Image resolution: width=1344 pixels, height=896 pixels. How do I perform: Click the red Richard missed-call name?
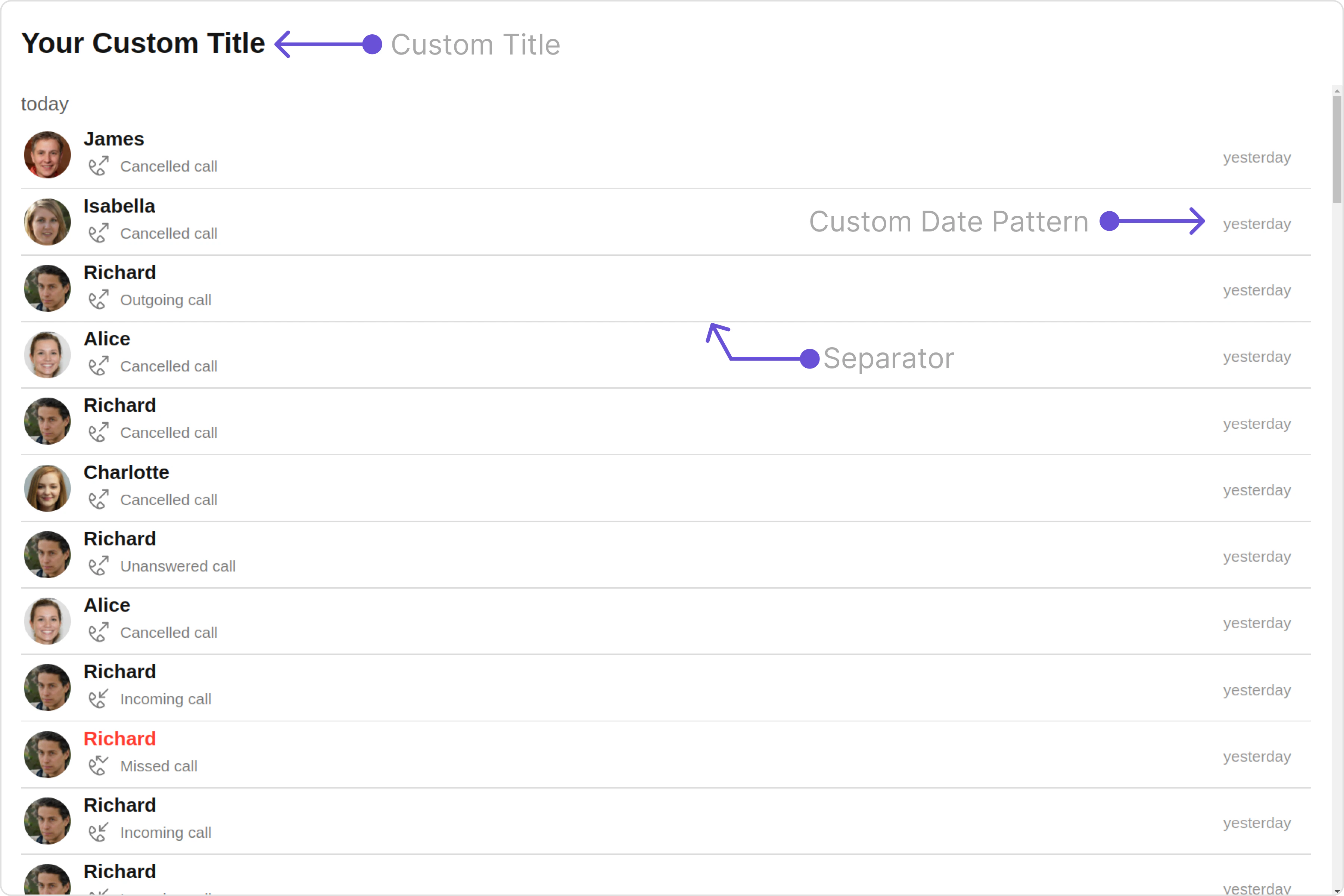tap(119, 739)
